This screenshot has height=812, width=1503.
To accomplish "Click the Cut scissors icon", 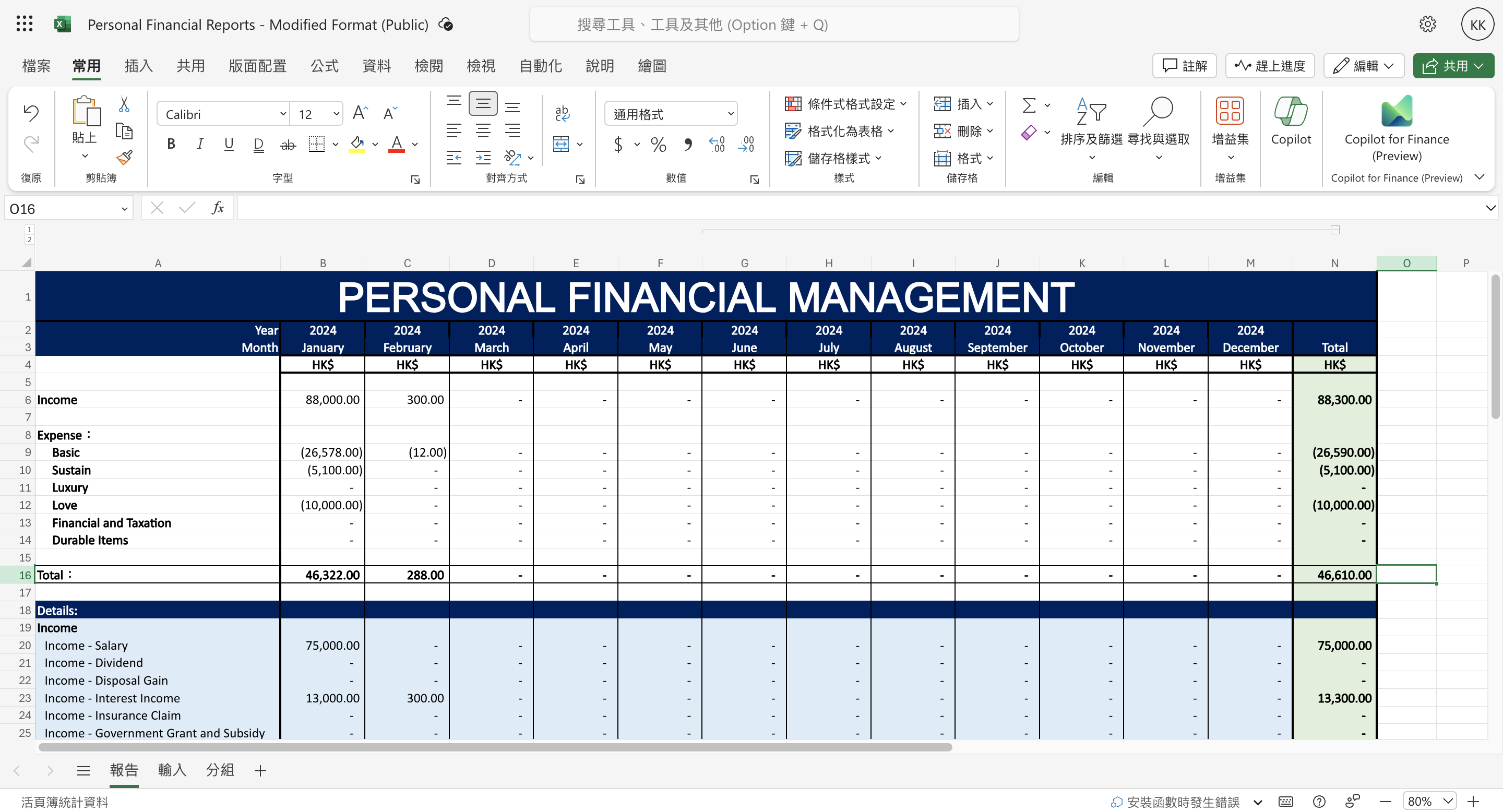I will (124, 105).
